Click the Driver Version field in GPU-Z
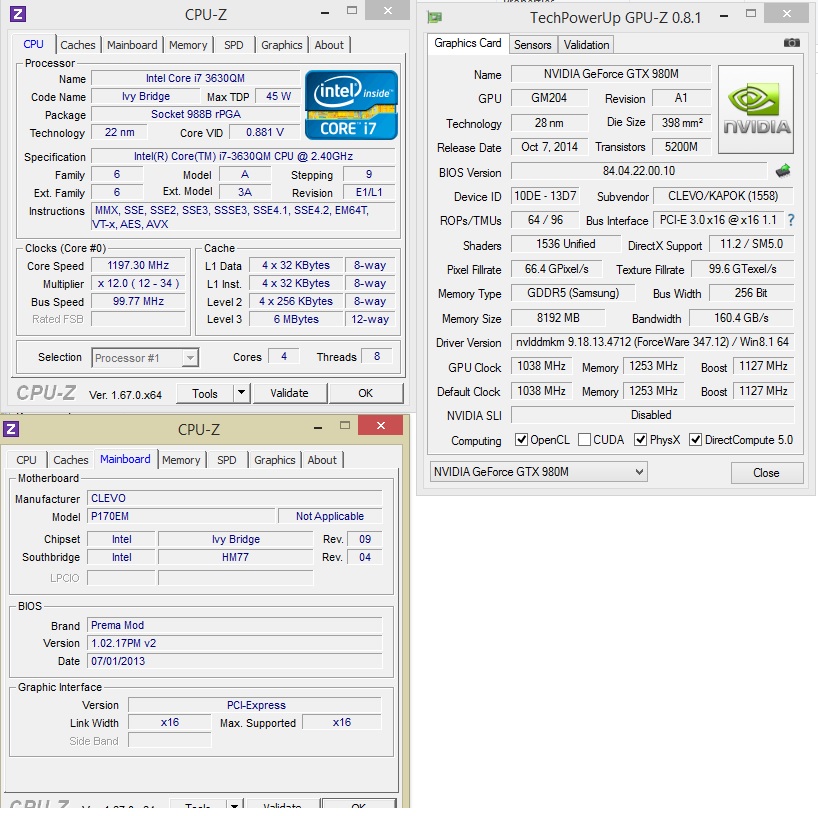Image resolution: width=818 pixels, height=816 pixels. pyautogui.click(x=652, y=342)
